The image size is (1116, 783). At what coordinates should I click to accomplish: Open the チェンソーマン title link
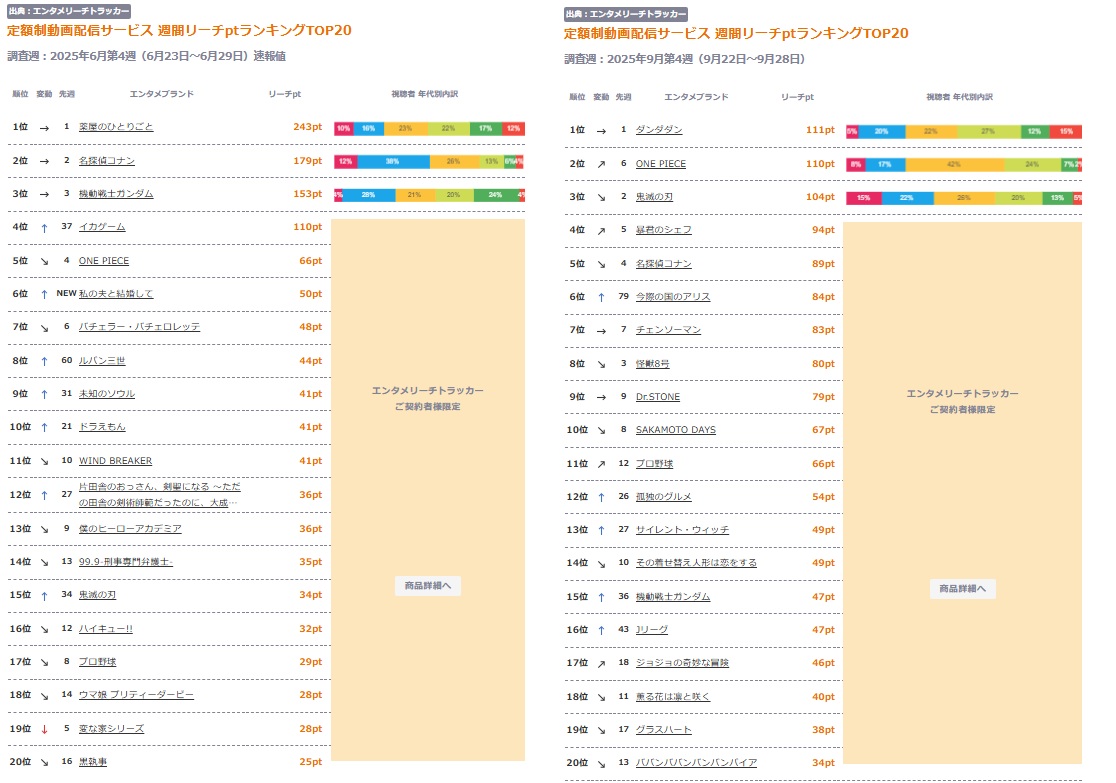668,330
